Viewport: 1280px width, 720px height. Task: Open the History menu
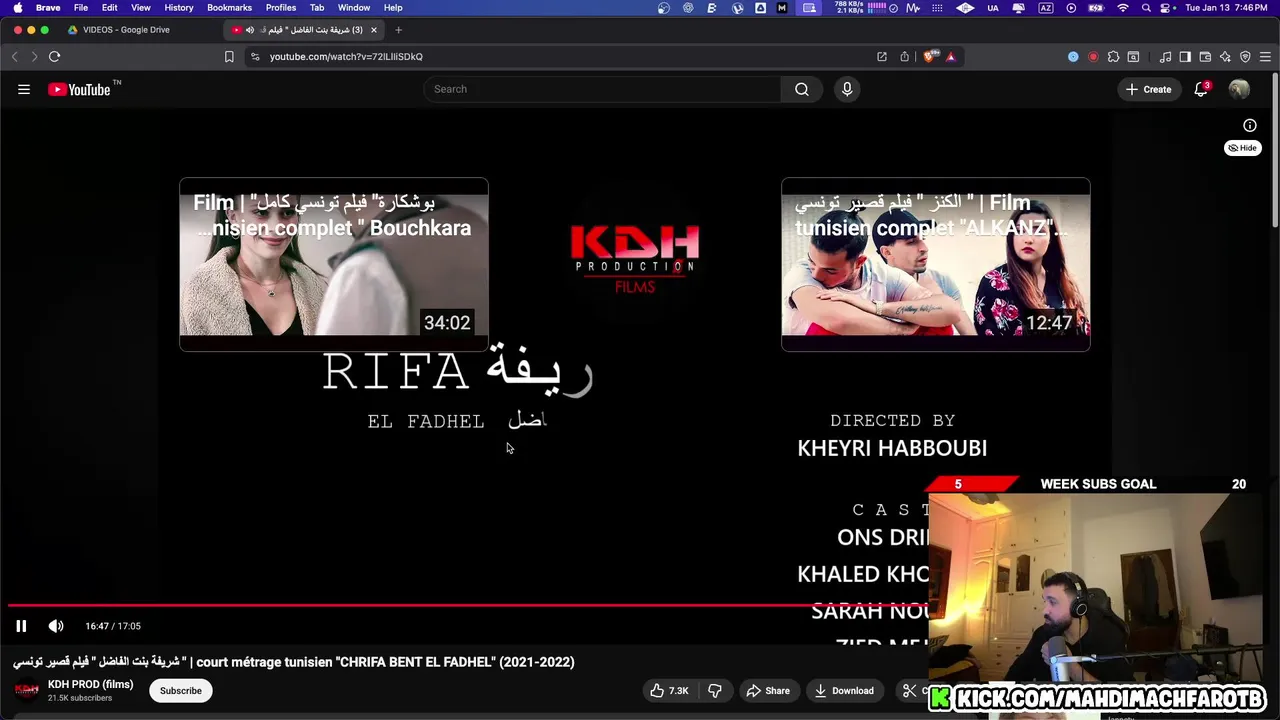[x=179, y=8]
